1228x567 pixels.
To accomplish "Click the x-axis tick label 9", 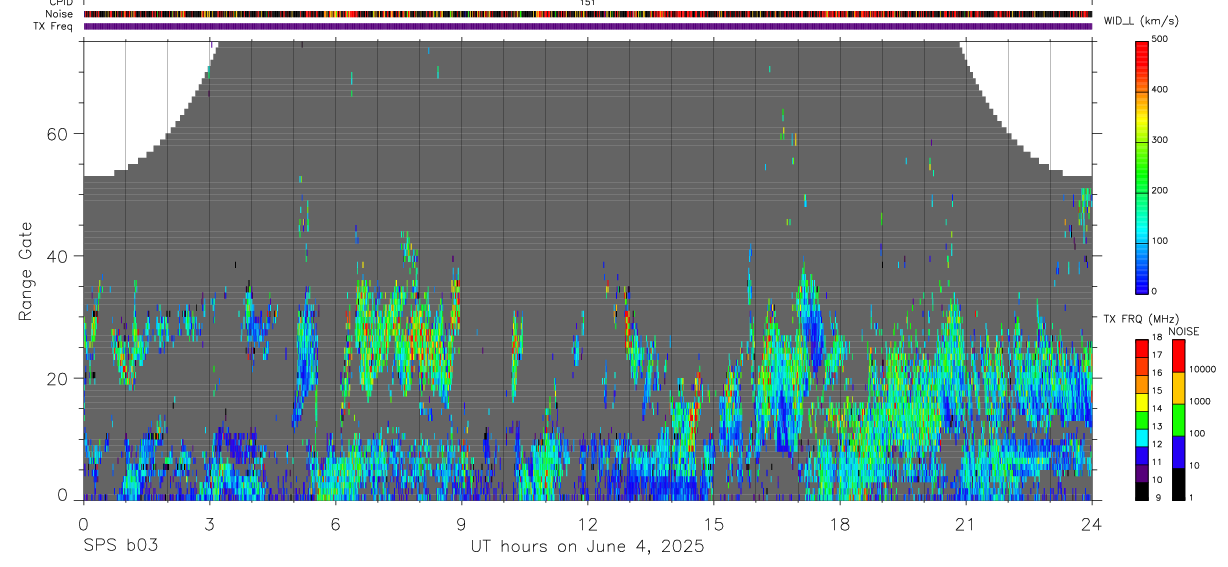I will pyautogui.click(x=461, y=524).
